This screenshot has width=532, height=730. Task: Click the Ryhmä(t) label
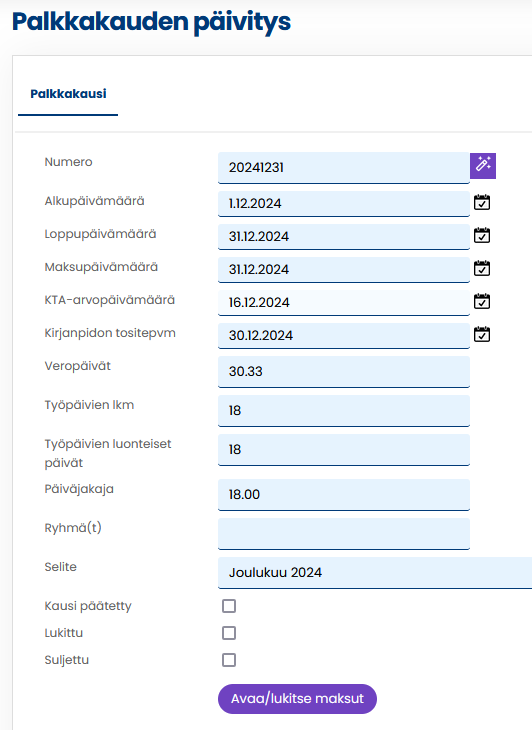(73, 528)
